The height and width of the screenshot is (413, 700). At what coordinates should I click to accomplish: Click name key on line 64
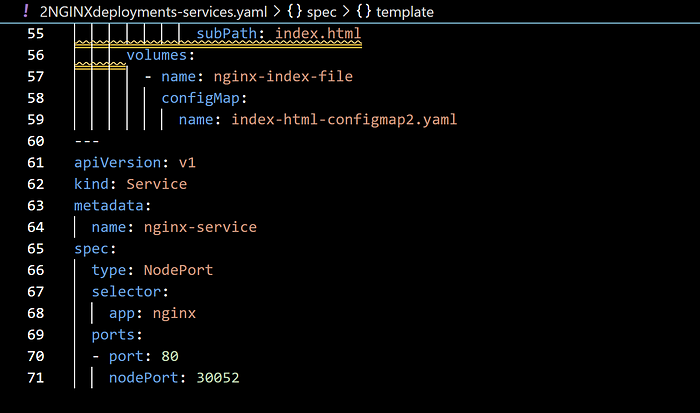coord(109,227)
